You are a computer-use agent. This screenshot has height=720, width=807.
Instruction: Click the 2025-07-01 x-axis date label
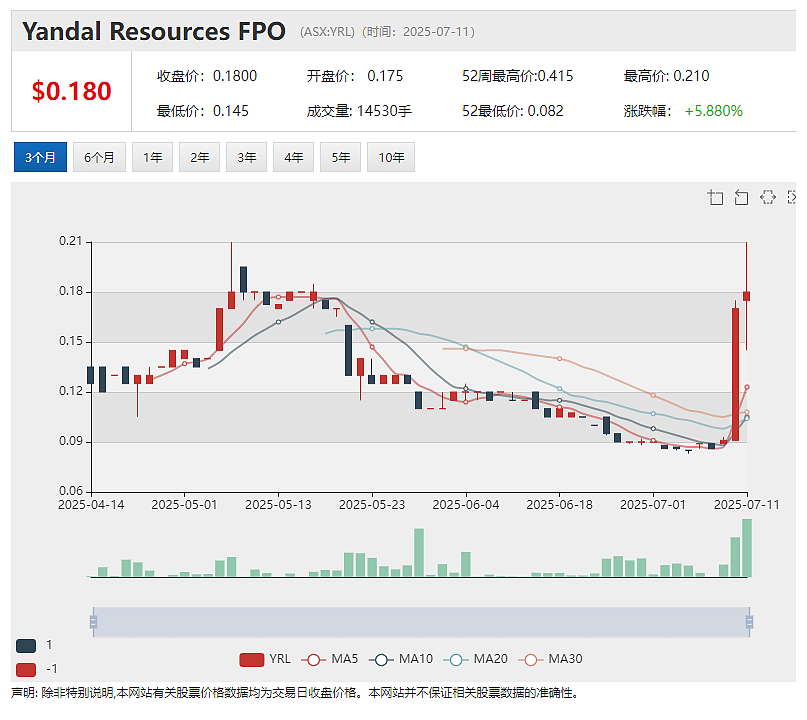click(x=653, y=505)
